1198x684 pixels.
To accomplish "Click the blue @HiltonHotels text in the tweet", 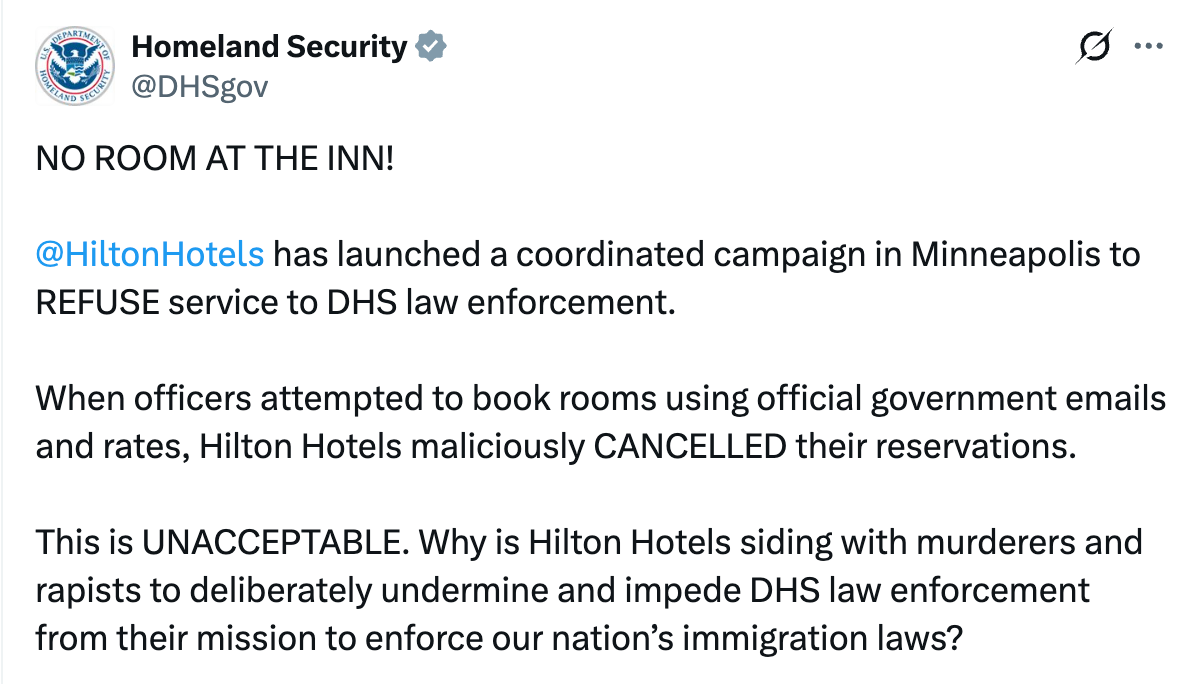I will coord(148,255).
